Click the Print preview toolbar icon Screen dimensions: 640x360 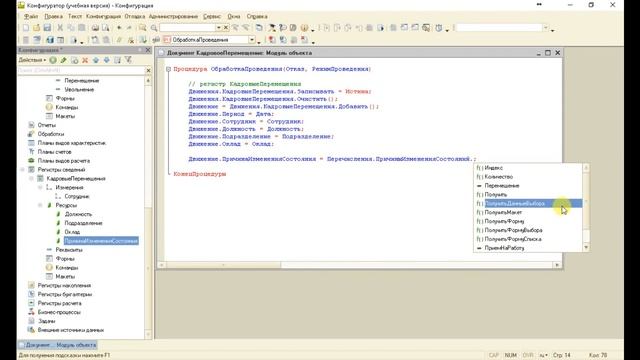[105, 28]
